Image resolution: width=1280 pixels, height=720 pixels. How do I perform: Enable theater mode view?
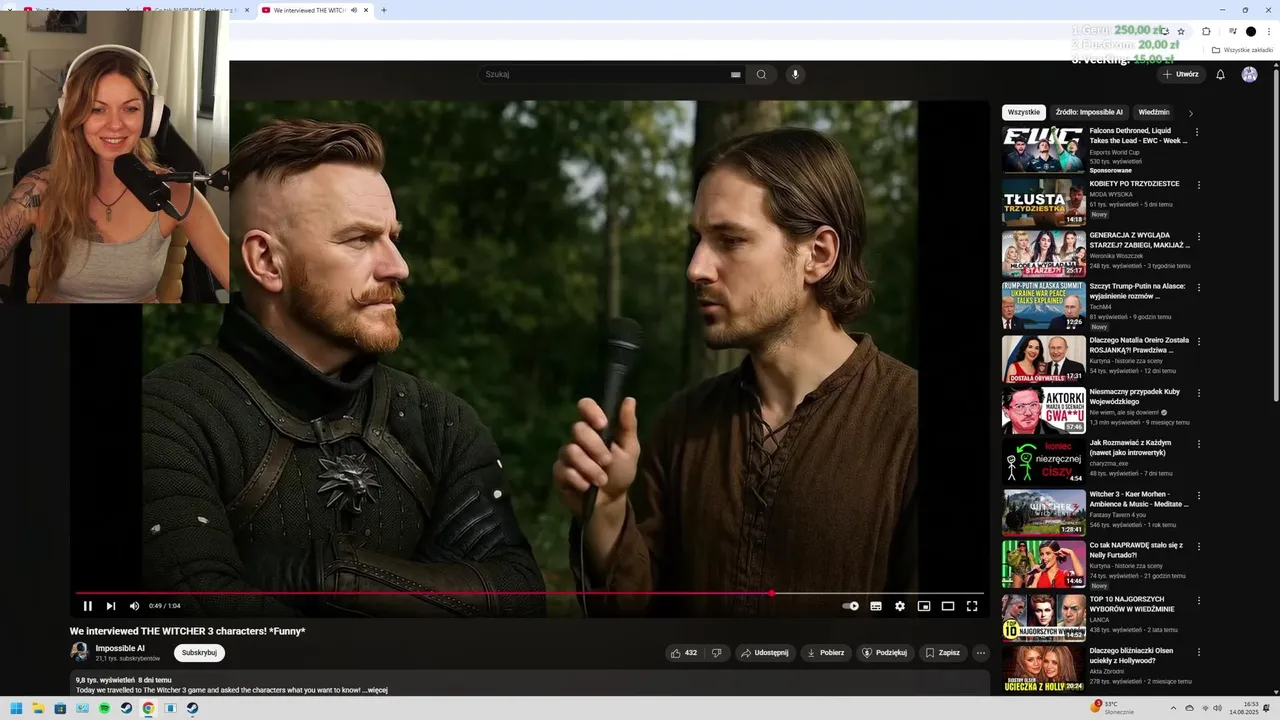pyautogui.click(x=948, y=606)
